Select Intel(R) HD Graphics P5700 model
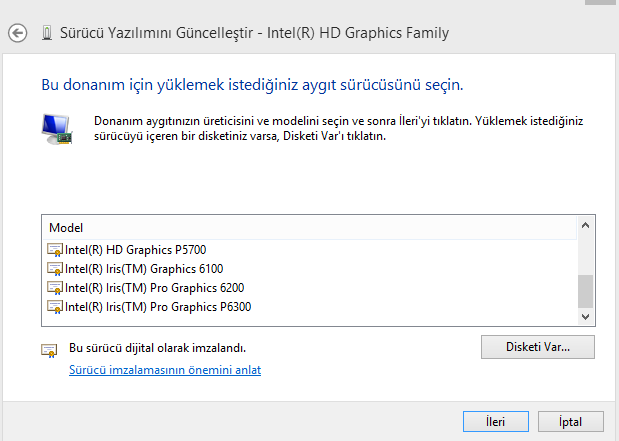Image resolution: width=619 pixels, height=441 pixels. click(135, 249)
